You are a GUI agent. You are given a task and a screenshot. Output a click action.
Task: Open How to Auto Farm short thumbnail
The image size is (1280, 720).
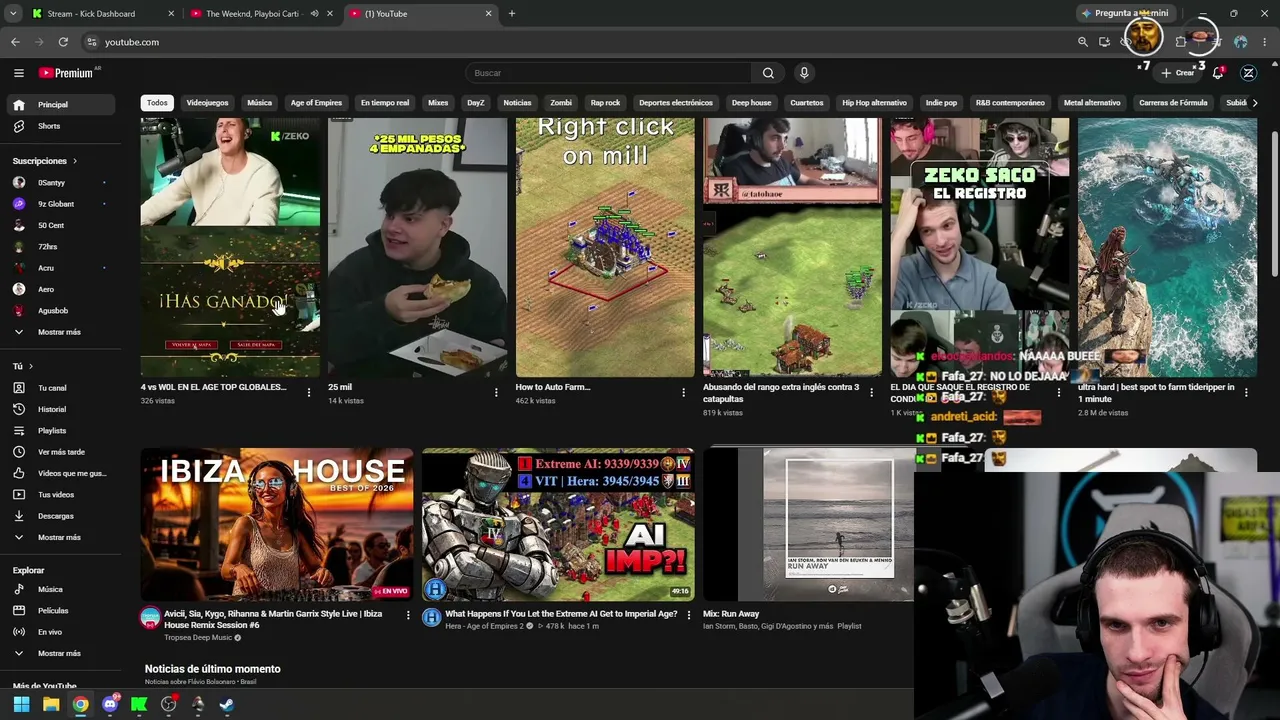tap(605, 247)
